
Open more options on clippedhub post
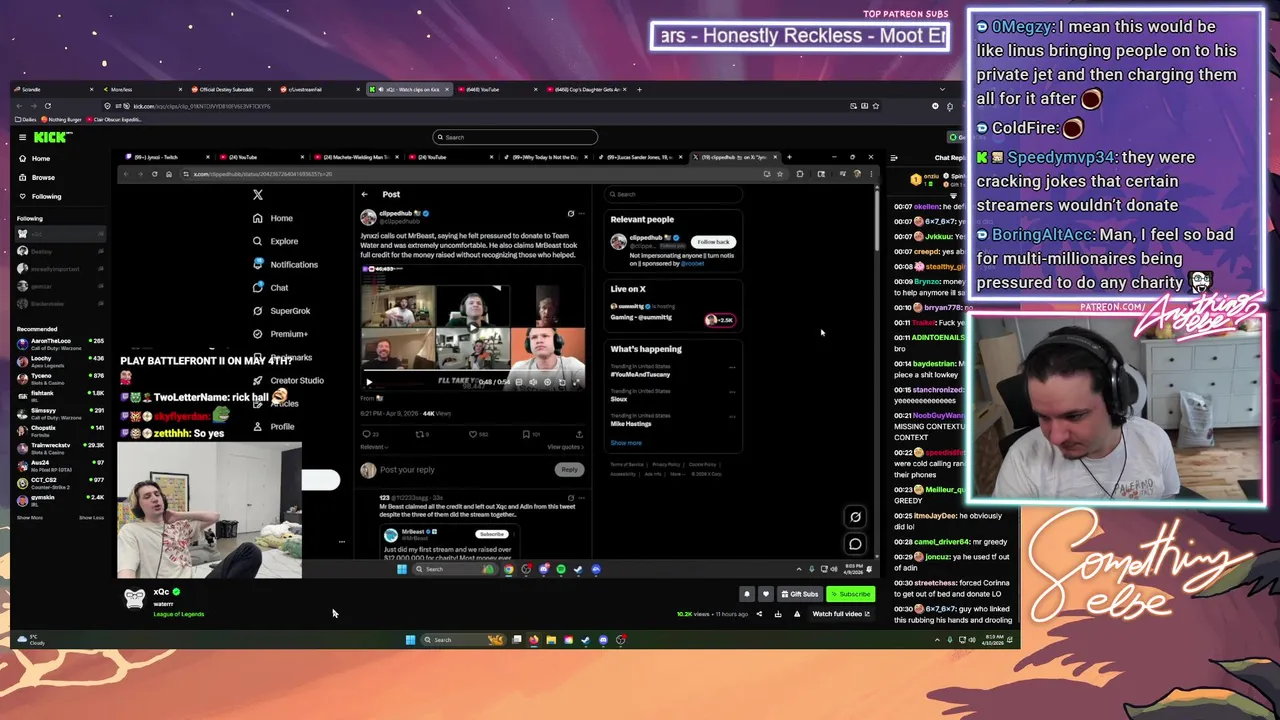[583, 213]
